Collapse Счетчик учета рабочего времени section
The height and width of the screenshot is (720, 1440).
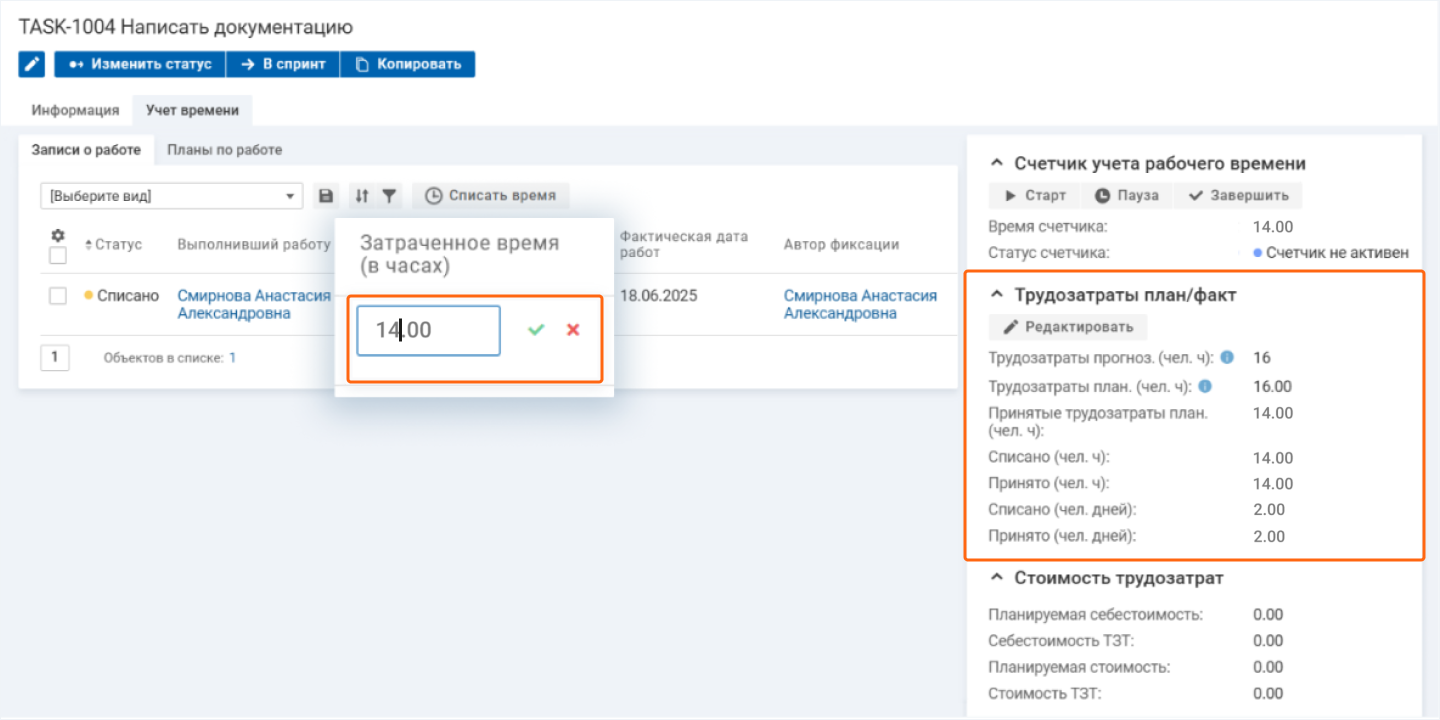pyautogui.click(x=996, y=164)
